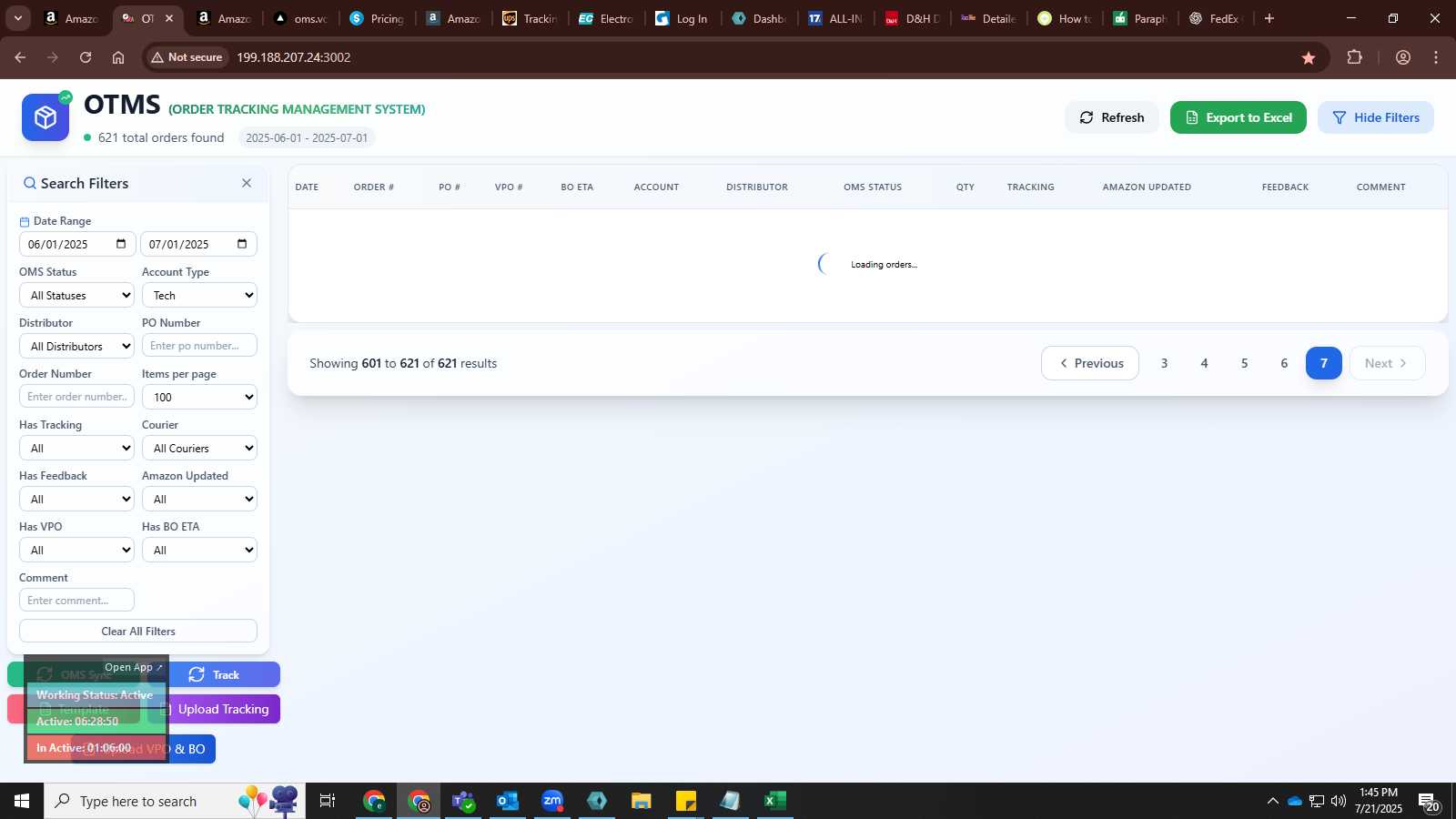The height and width of the screenshot is (819, 1456).
Task: Click the bookmark star icon
Action: [1309, 57]
